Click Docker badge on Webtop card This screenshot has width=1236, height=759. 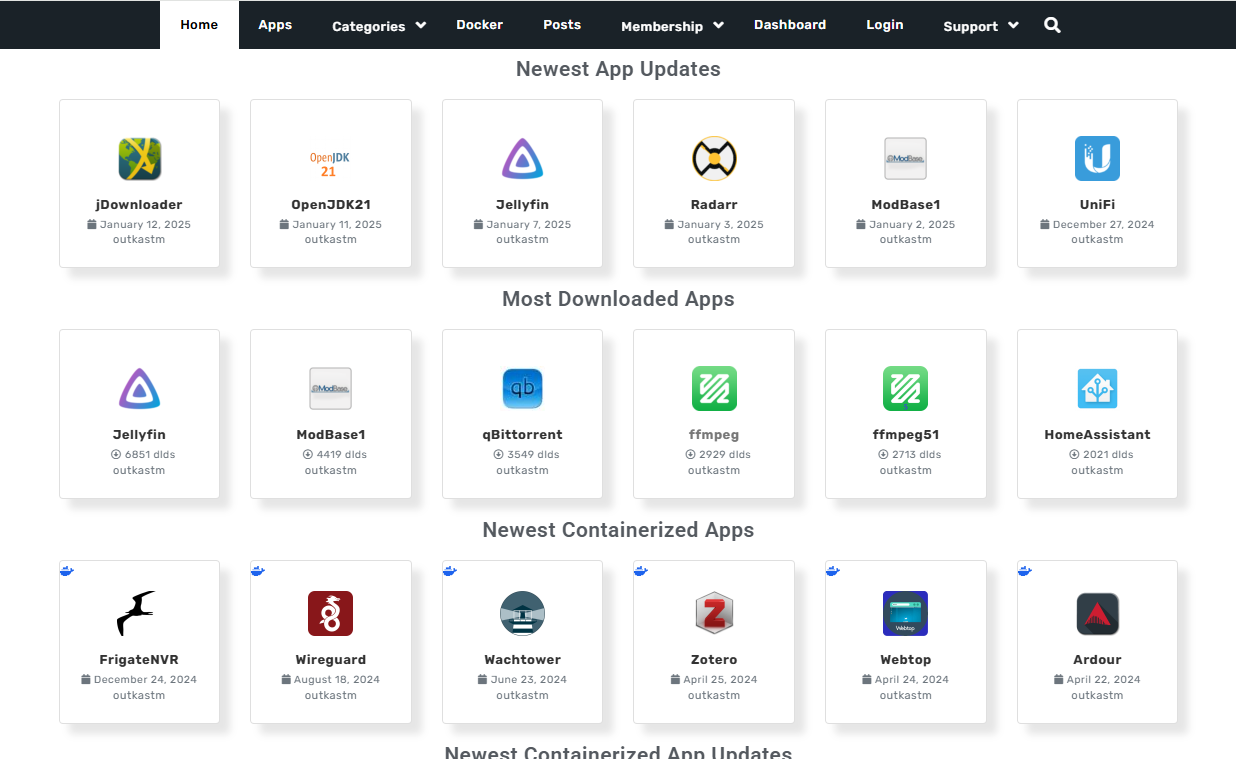pyautogui.click(x=832, y=570)
